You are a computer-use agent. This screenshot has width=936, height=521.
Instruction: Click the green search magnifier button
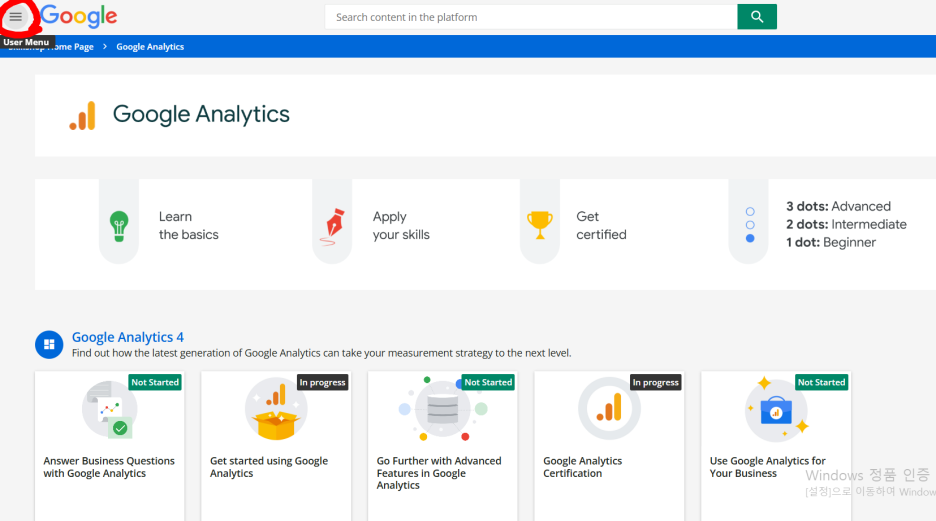757,17
